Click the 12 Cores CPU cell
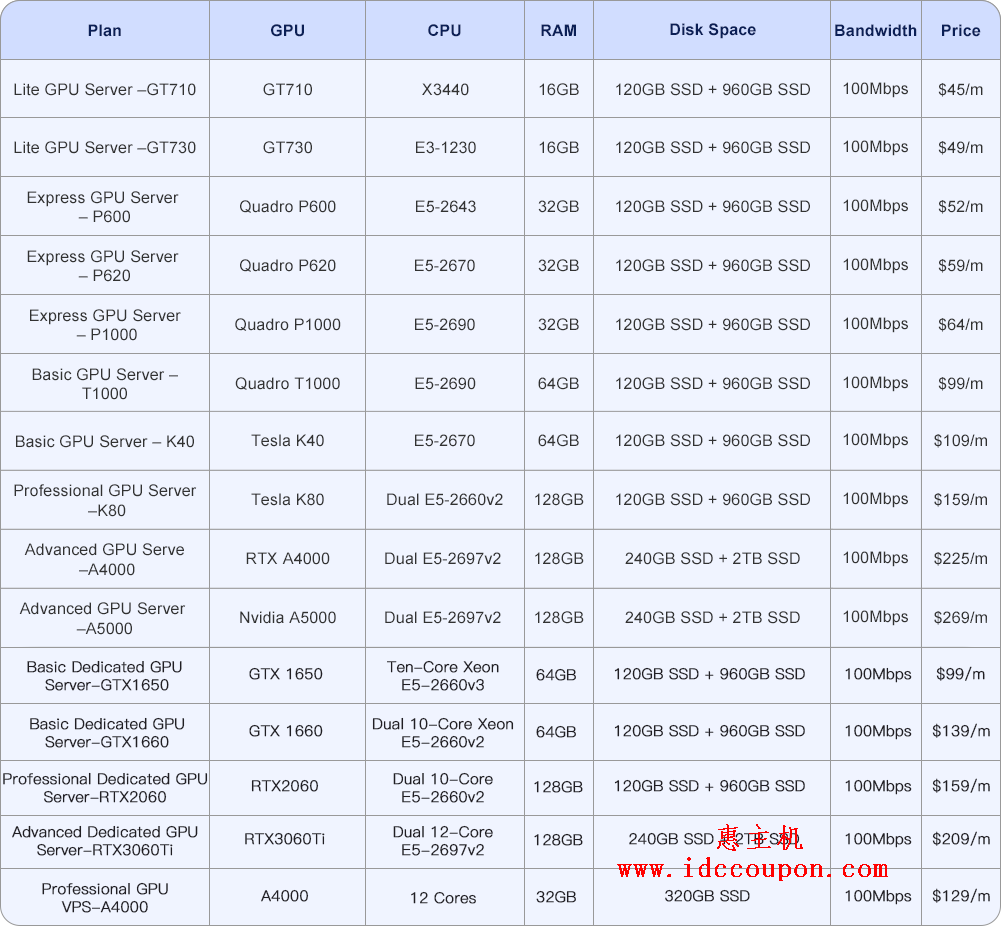 [x=443, y=898]
